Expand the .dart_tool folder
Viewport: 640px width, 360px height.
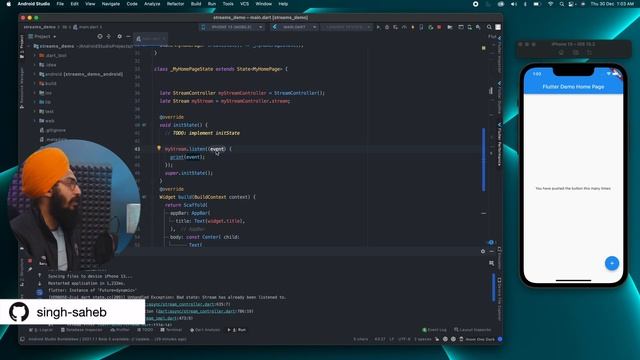click(35, 56)
